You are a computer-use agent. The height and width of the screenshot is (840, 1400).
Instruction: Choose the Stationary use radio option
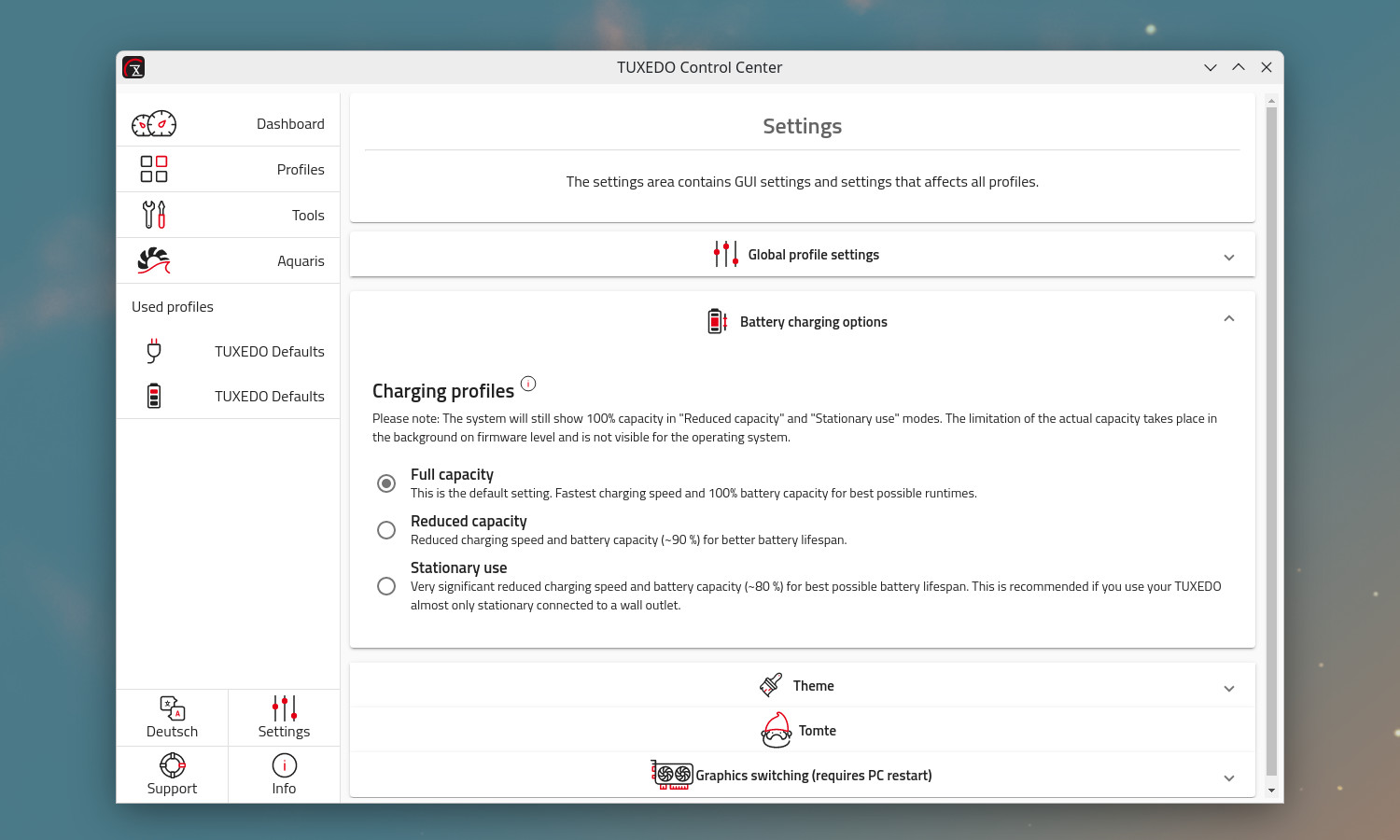point(386,586)
